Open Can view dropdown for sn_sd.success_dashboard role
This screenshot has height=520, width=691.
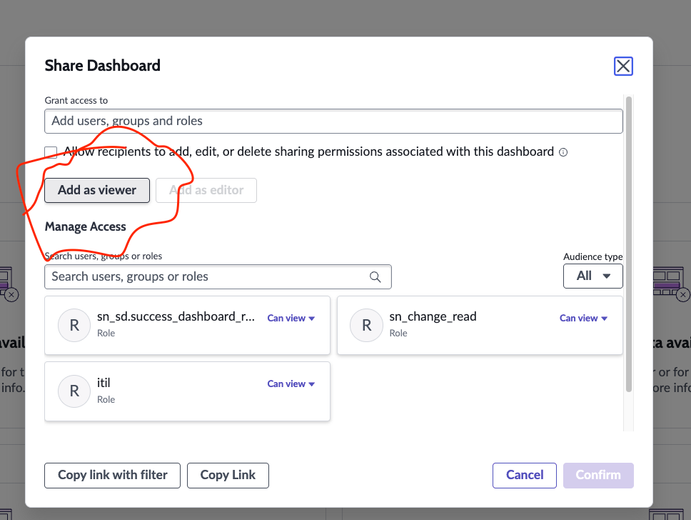tap(291, 318)
